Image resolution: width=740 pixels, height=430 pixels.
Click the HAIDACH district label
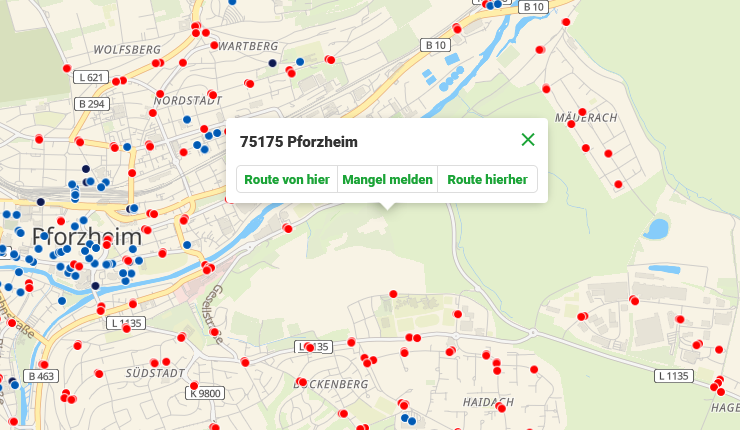pos(488,402)
